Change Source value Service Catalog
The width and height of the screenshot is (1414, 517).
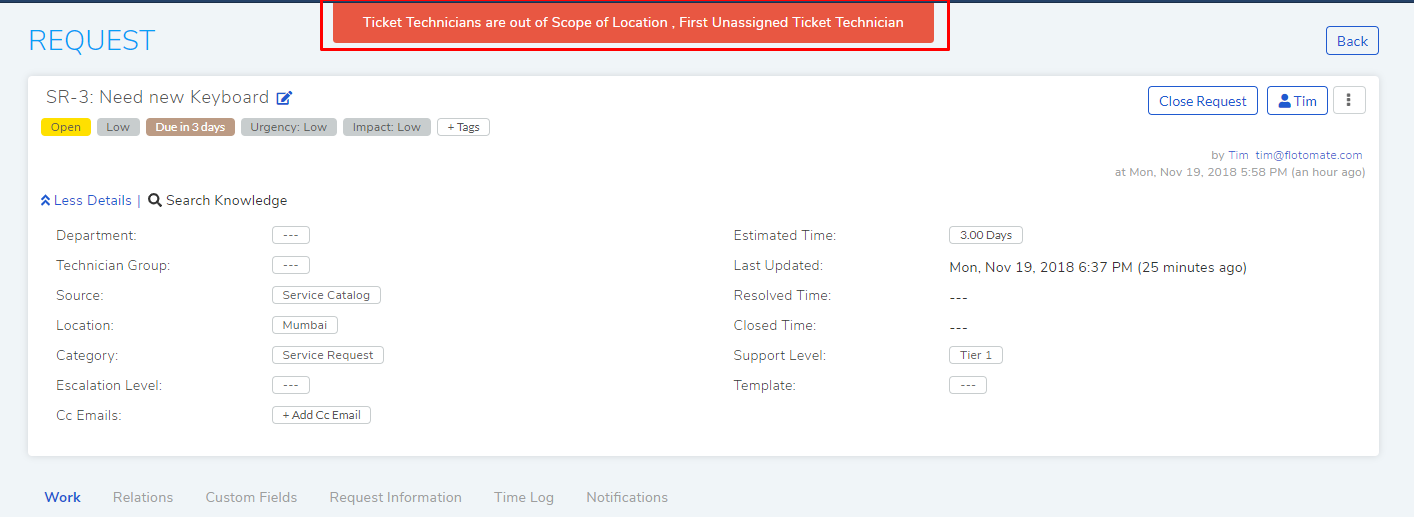[x=326, y=295]
